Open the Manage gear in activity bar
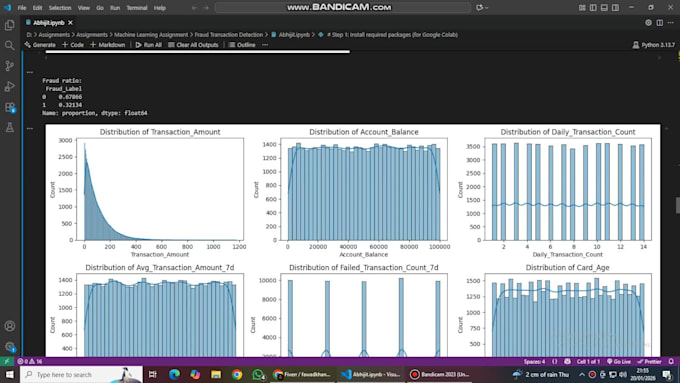The width and height of the screenshot is (680, 383). [x=10, y=347]
